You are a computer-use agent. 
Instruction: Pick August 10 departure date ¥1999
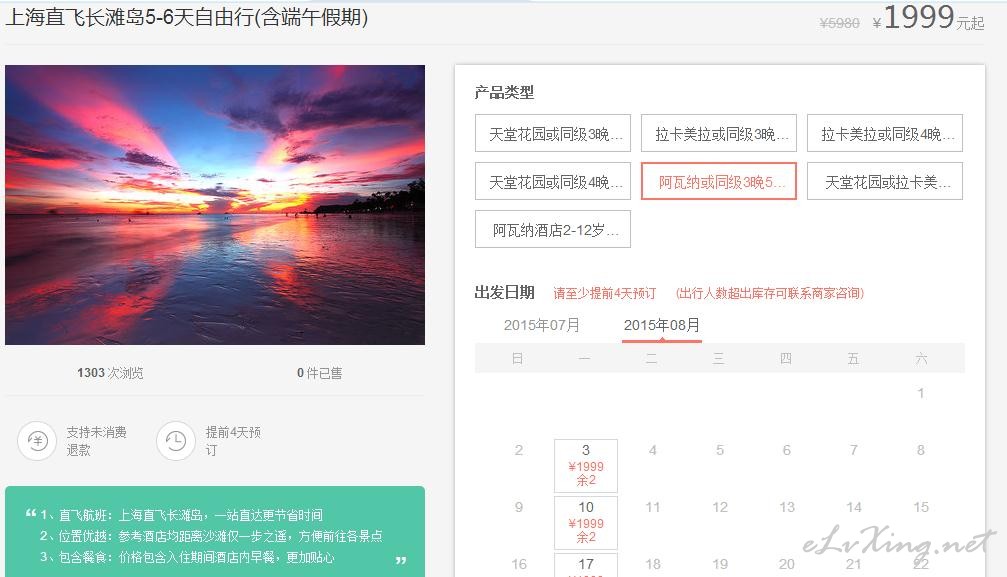tap(586, 522)
